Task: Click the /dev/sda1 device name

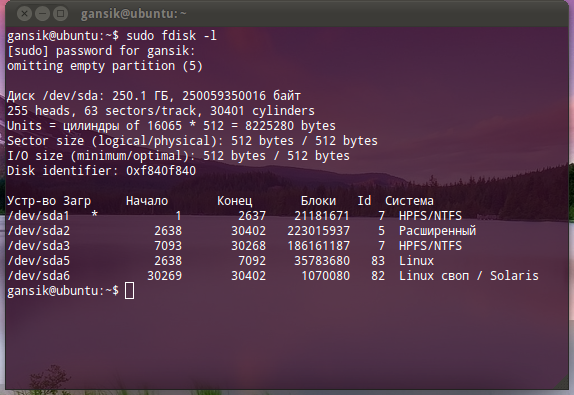Action: click(x=38, y=216)
